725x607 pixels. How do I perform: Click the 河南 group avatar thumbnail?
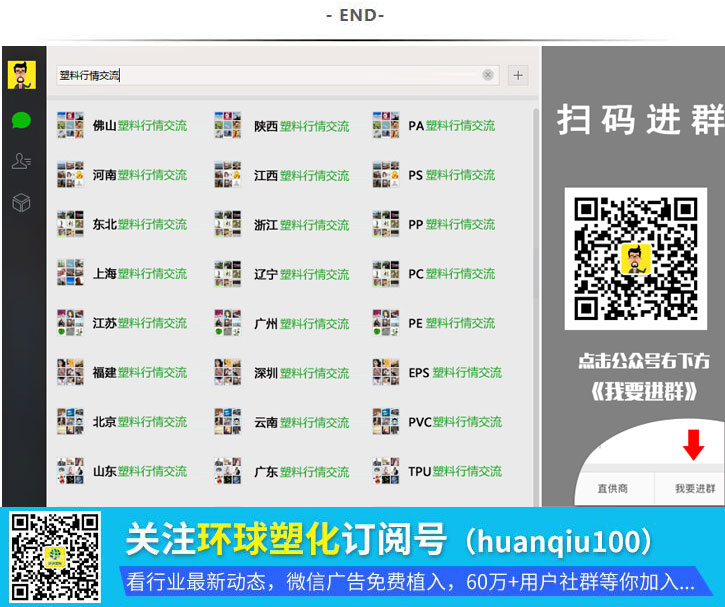click(70, 174)
